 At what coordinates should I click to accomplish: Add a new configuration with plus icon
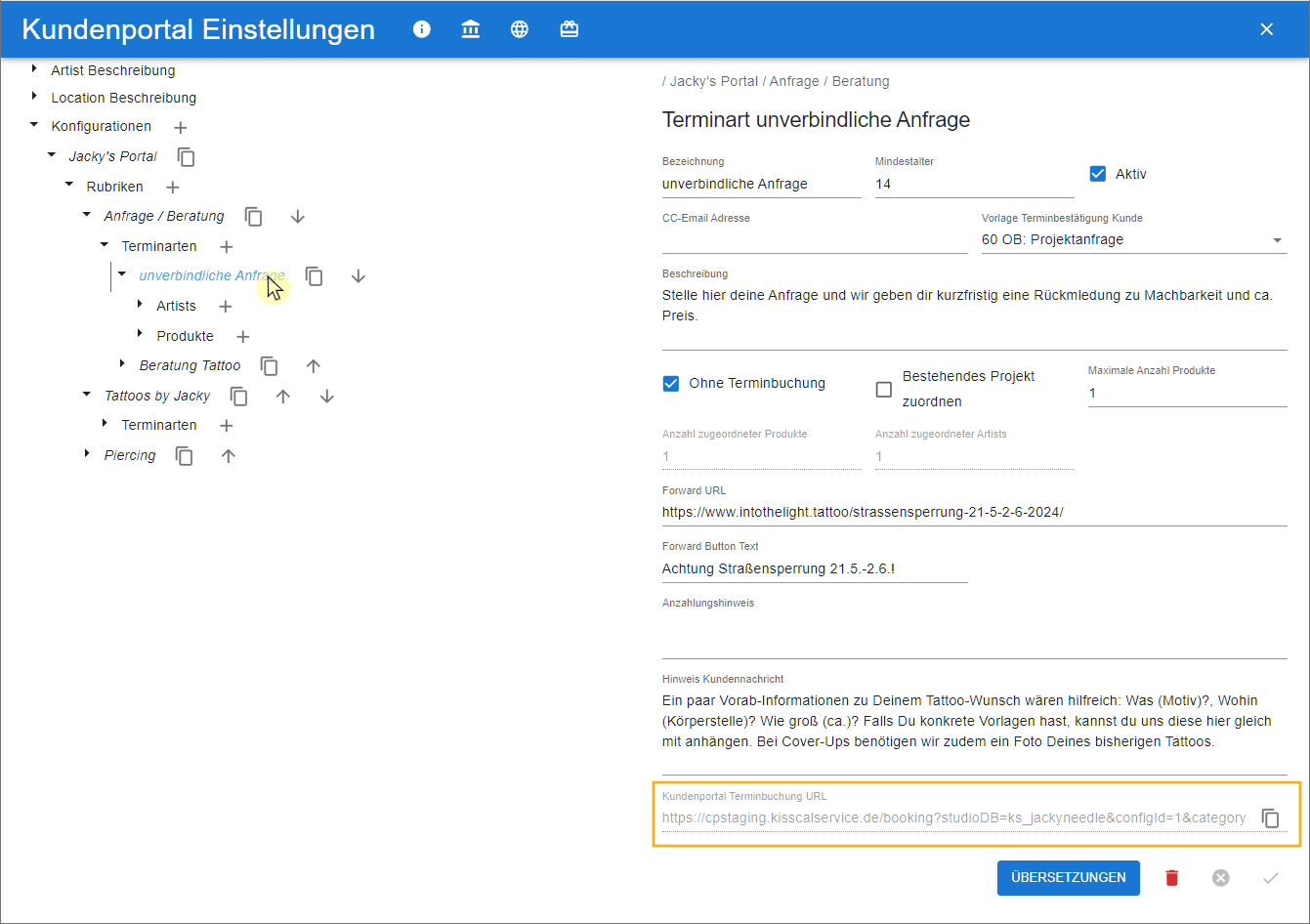coord(180,127)
